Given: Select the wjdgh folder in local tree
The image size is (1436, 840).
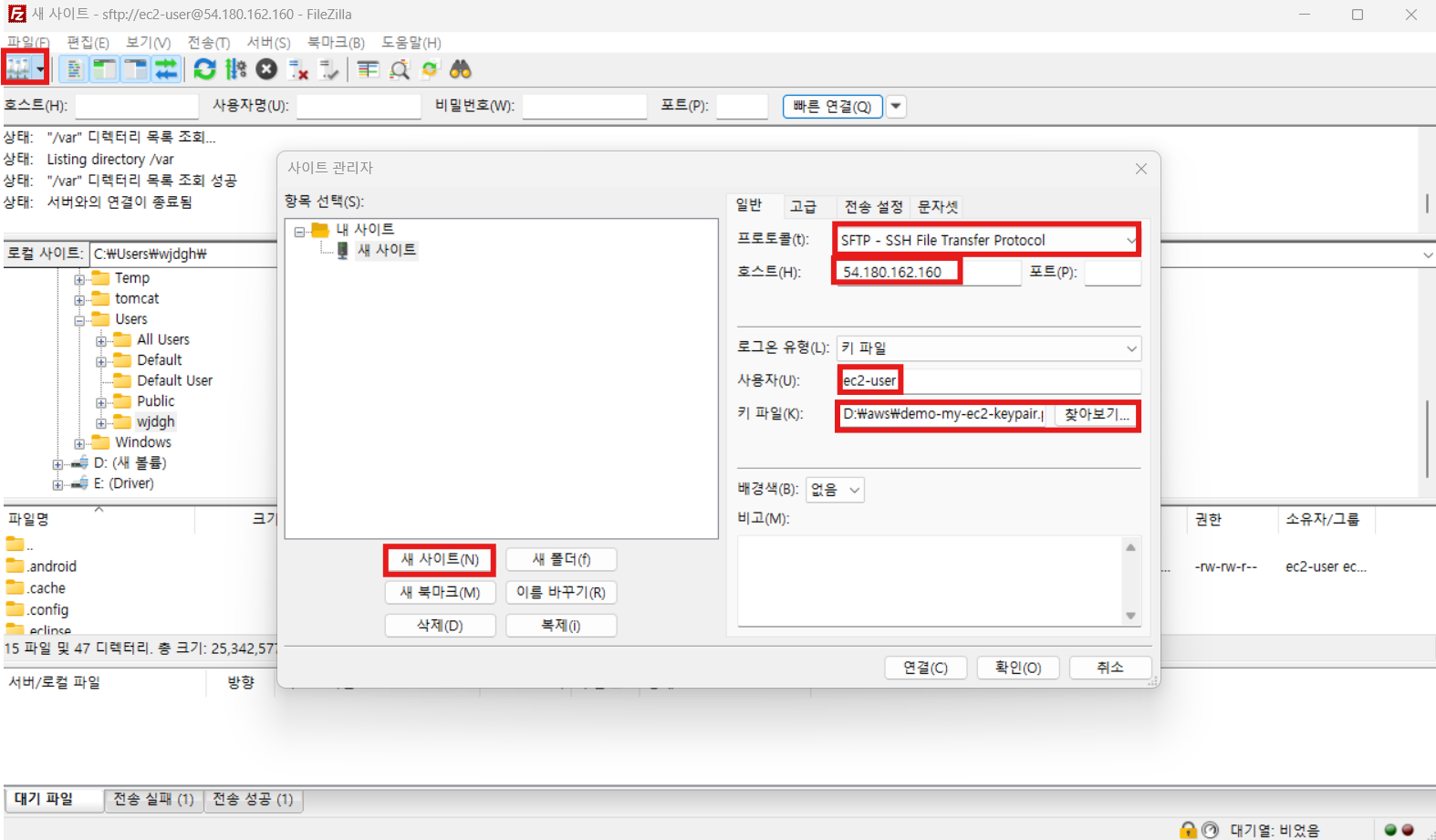Looking at the screenshot, I should point(155,421).
